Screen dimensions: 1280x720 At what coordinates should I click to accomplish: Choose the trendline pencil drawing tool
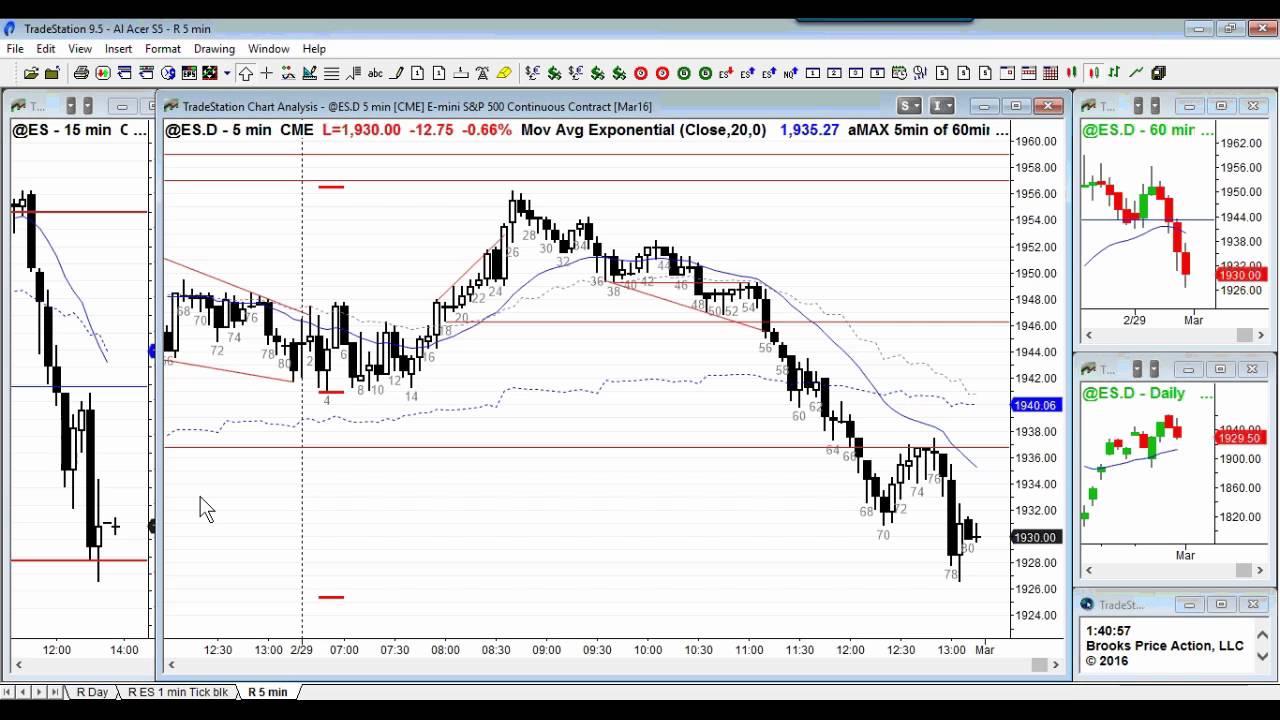[397, 73]
